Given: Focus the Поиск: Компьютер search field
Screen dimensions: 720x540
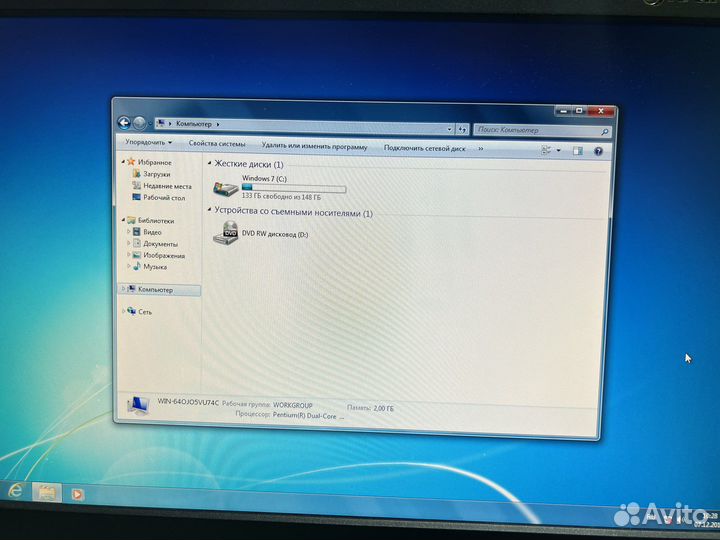Looking at the screenshot, I should 541,131.
